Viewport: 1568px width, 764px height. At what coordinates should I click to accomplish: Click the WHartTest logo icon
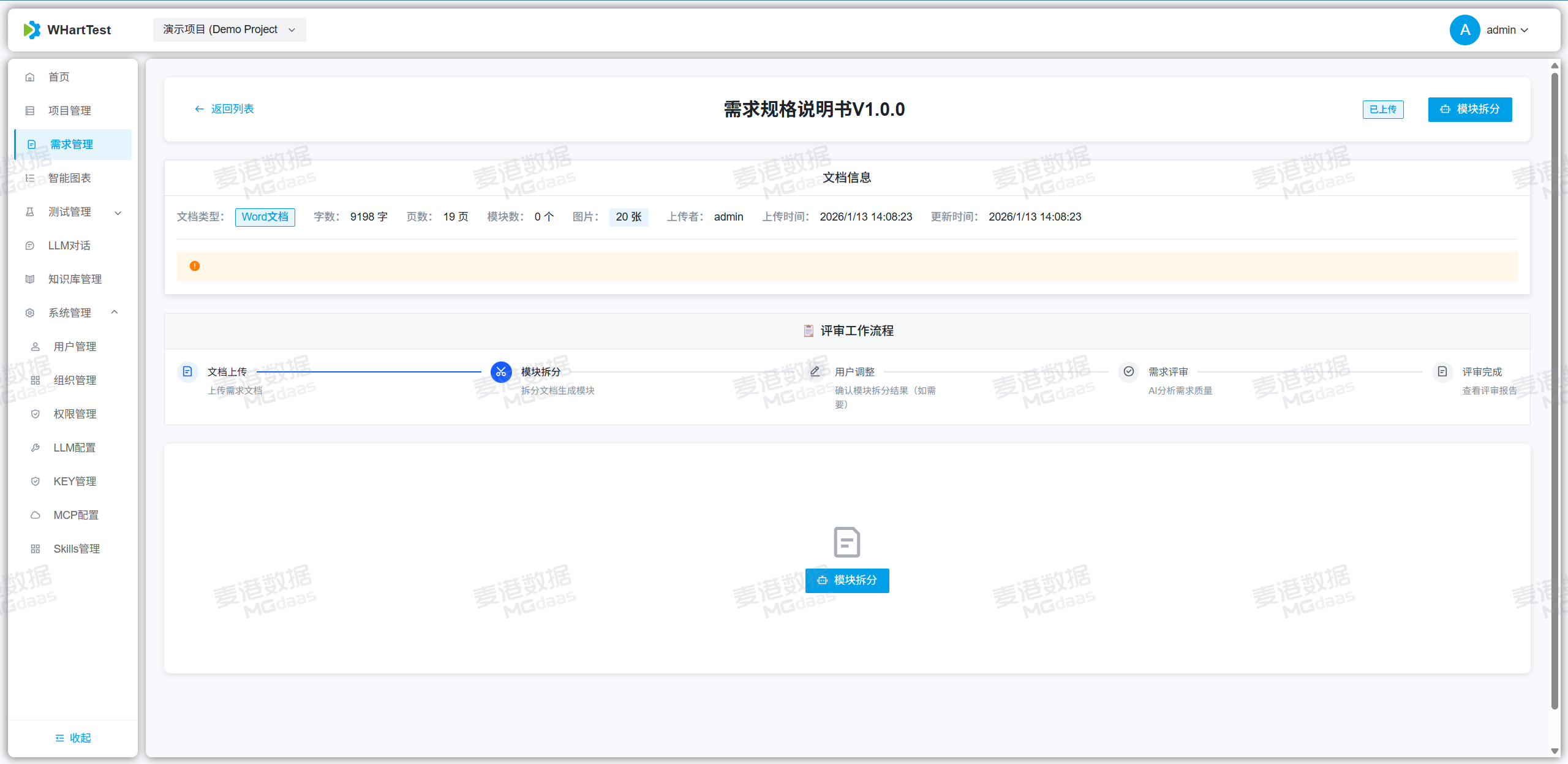32,30
